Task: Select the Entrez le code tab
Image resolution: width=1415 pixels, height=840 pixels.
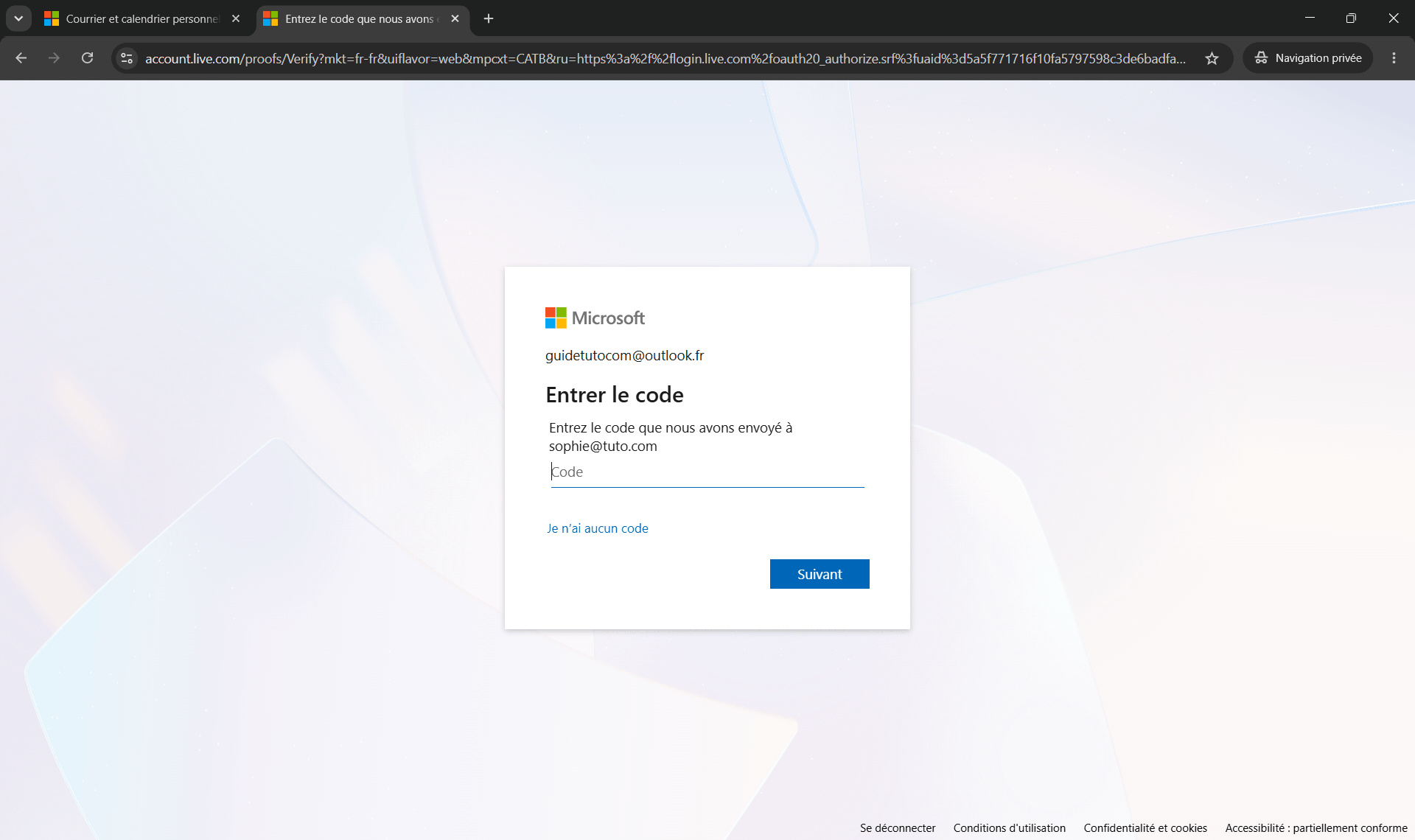Action: tap(363, 18)
